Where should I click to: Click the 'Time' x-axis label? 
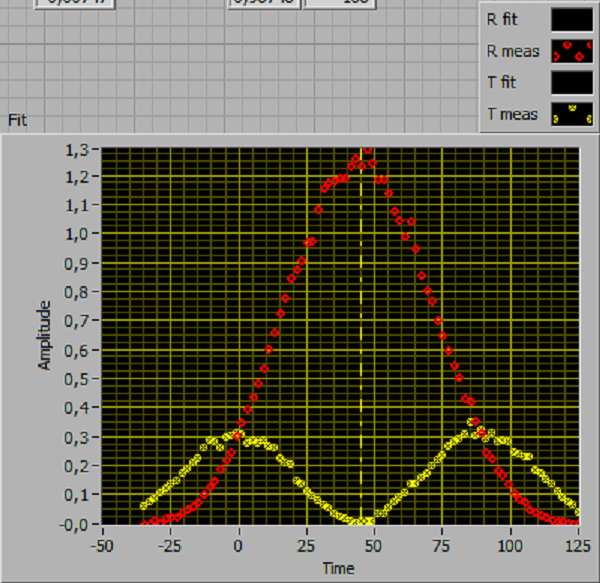[339, 568]
